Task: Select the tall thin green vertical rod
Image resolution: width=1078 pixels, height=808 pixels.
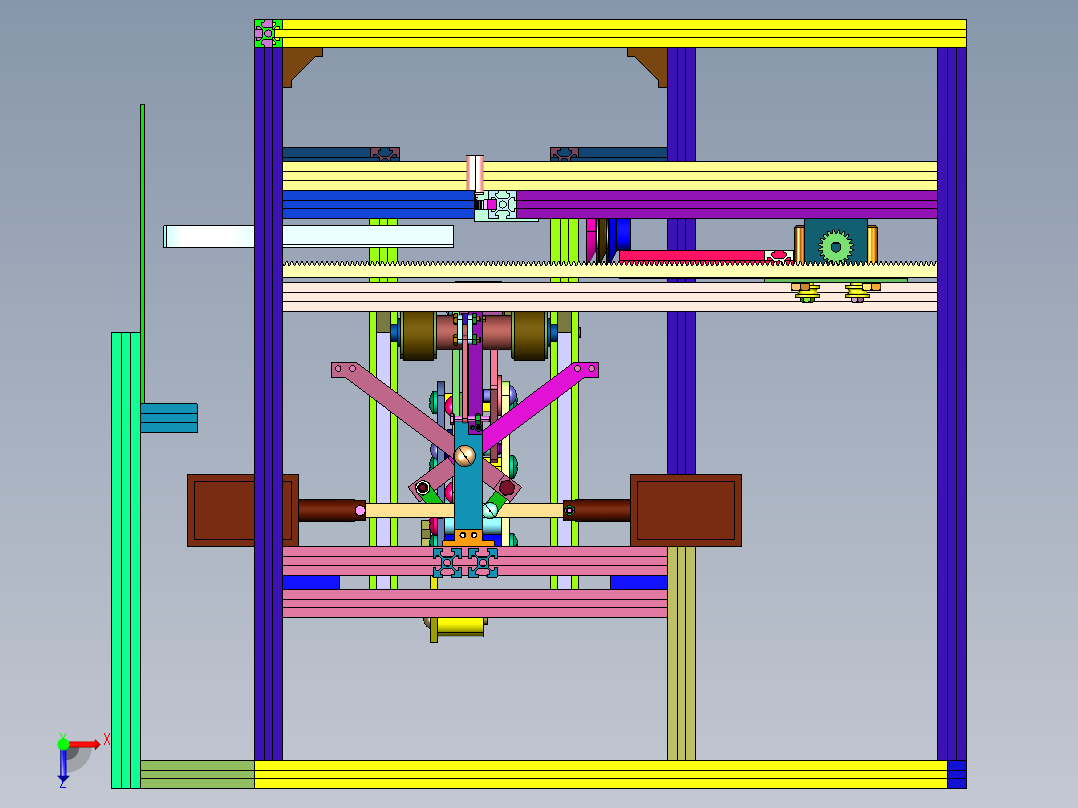Action: [142, 253]
